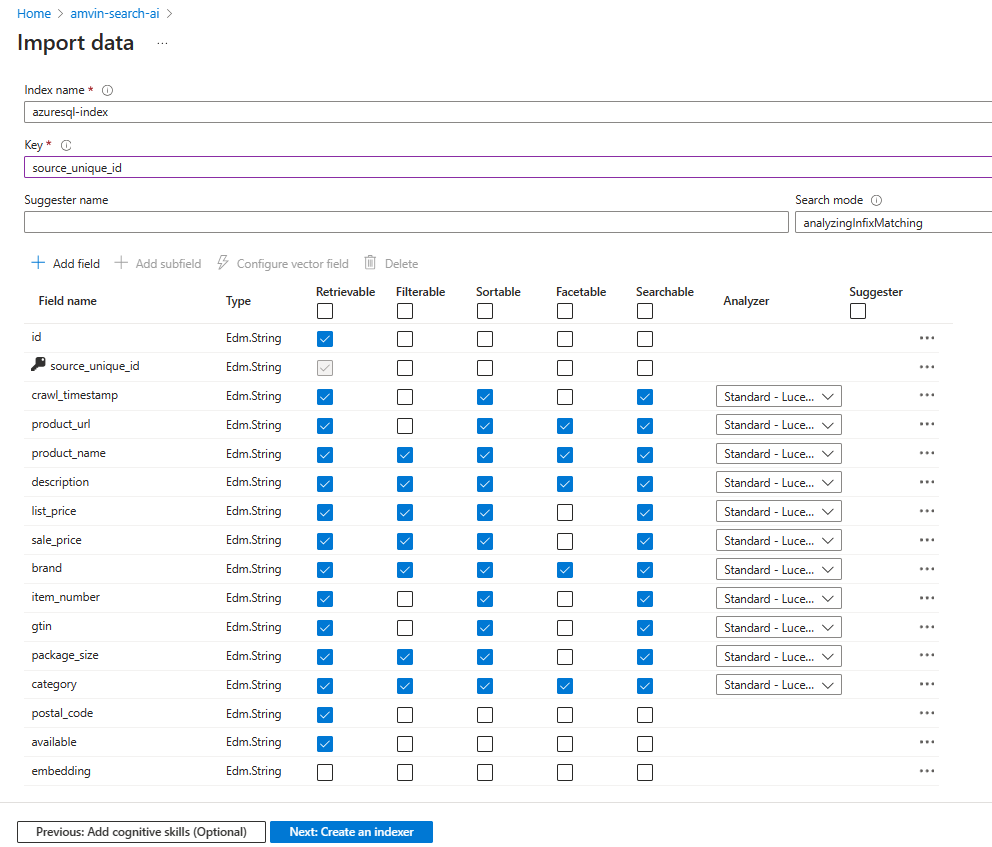Screen dimensions: 992x847
Task: Open the Search mode analyzingInfixMatching dropdown
Action: tap(893, 223)
